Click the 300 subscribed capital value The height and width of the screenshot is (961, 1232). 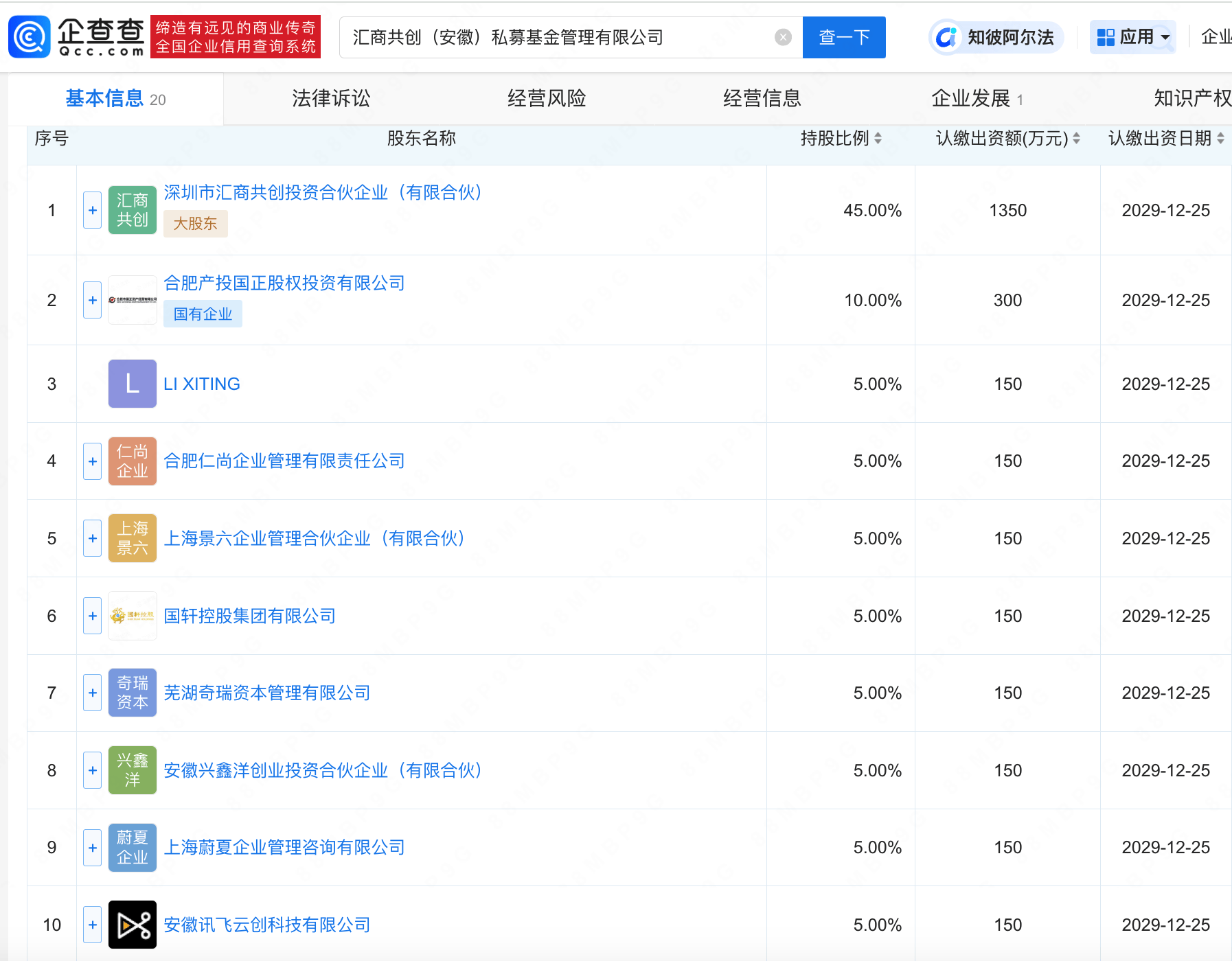click(1007, 300)
